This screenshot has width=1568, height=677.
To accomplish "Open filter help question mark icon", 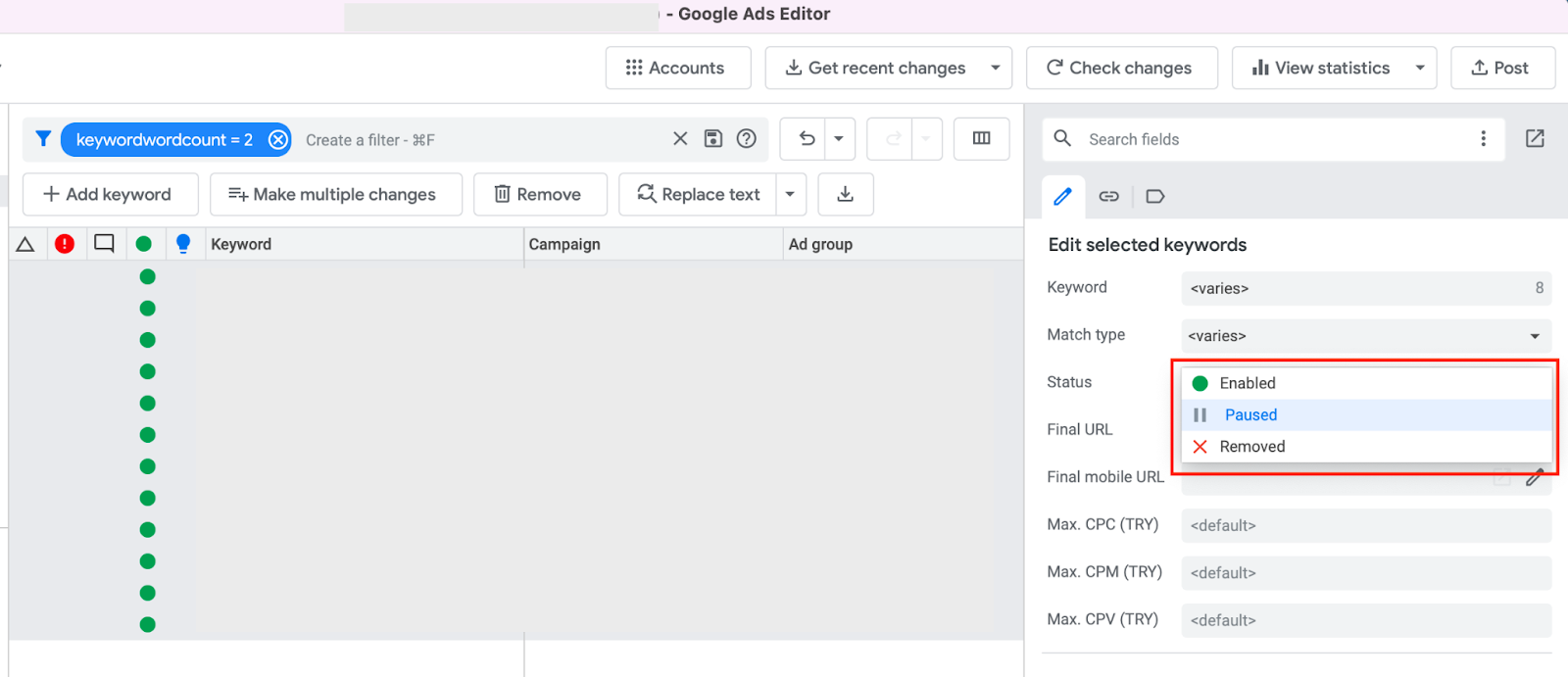I will 747,139.
